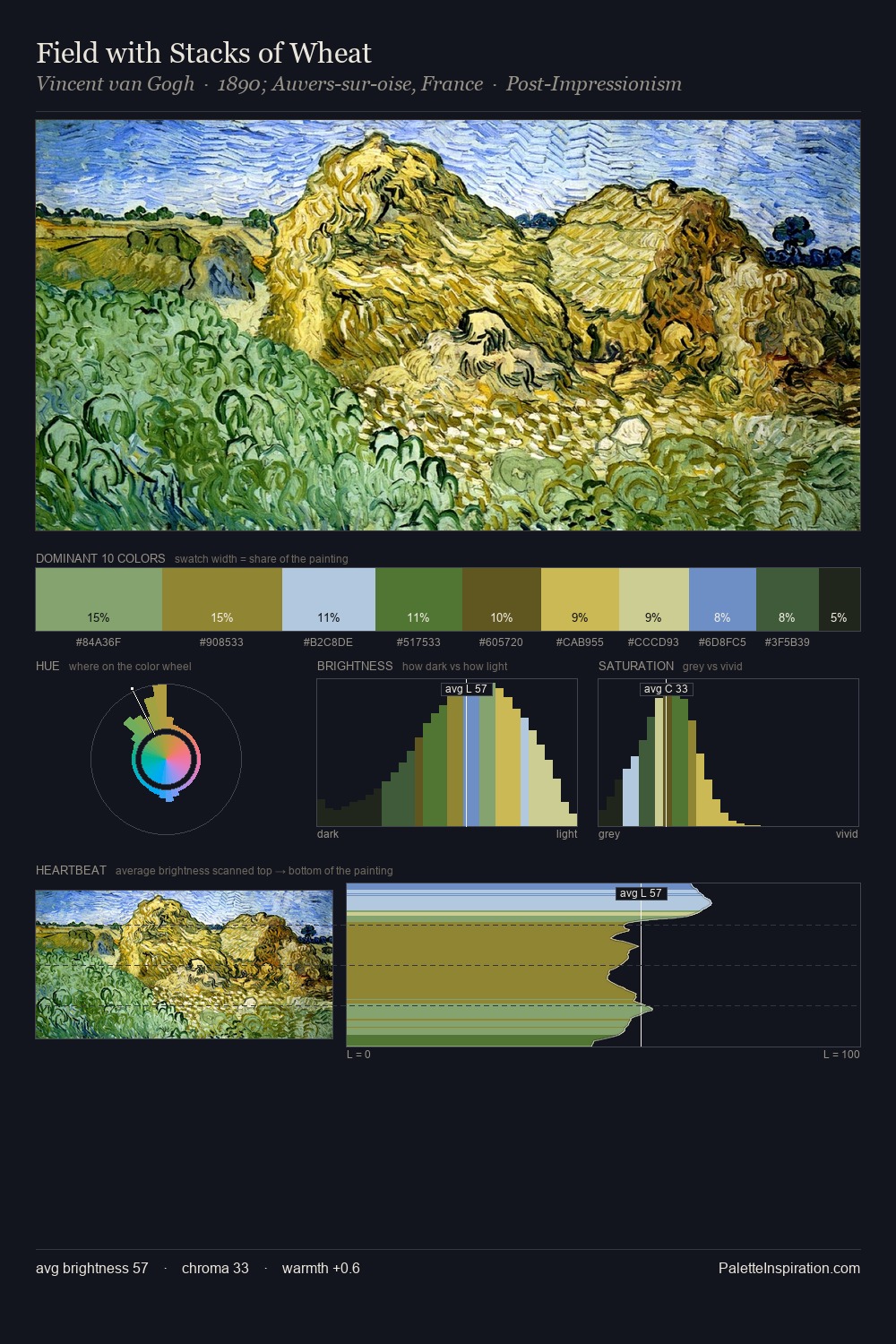Click 'how dark vs how light' caption
Screen dimensions: 896x1344
coord(454,667)
